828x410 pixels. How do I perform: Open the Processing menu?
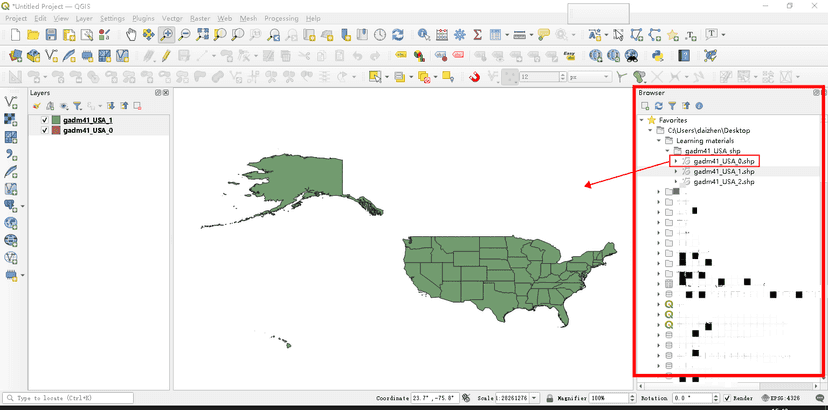(x=281, y=19)
